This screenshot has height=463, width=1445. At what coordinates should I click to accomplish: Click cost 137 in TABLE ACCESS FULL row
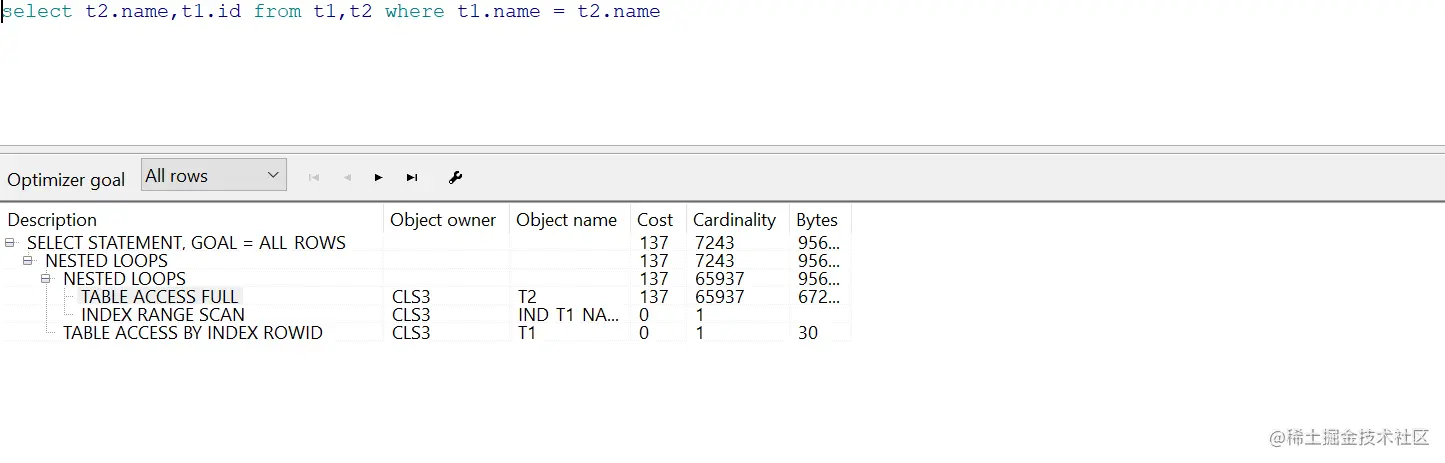654,297
